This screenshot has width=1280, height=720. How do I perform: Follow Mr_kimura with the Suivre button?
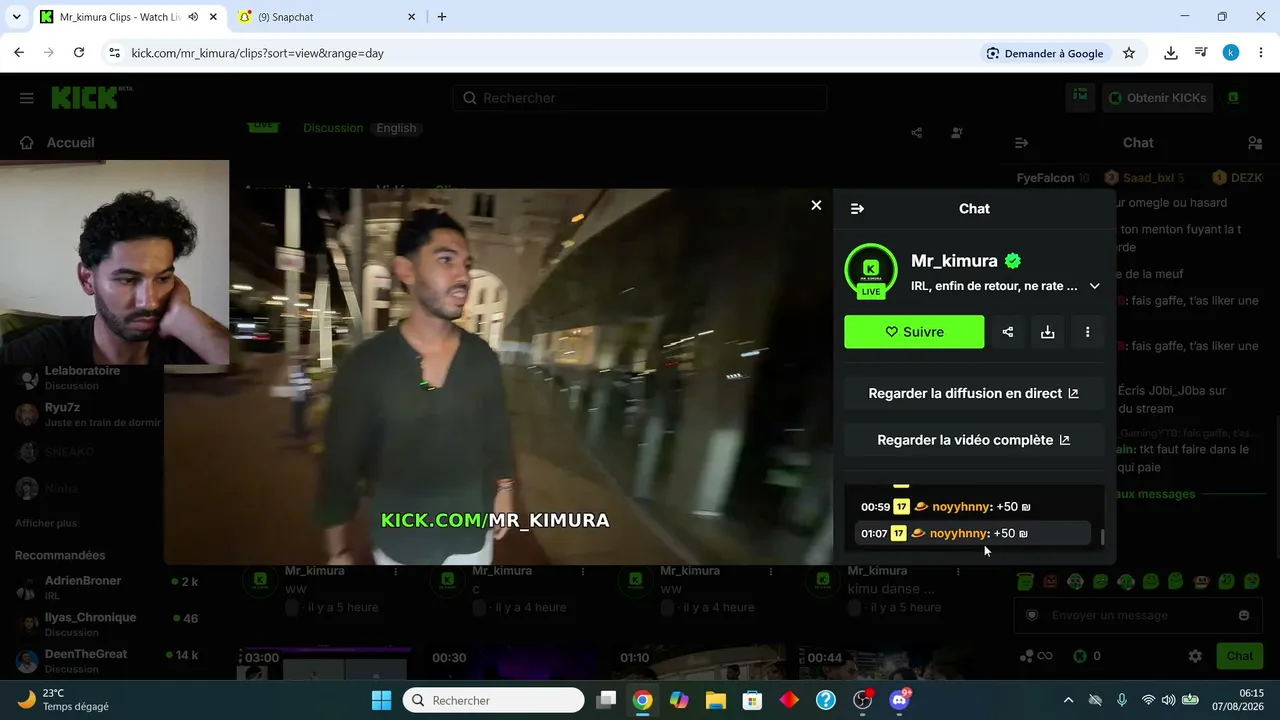pos(914,332)
